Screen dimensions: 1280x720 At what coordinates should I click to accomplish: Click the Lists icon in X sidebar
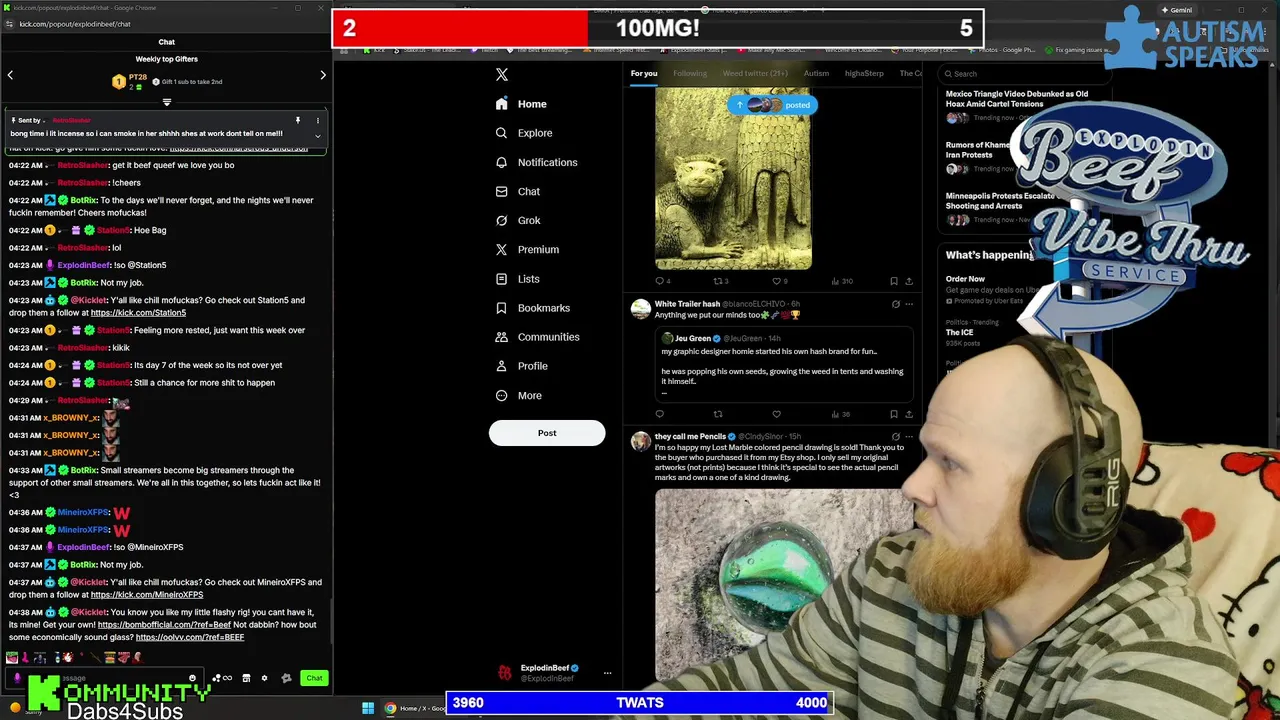(x=502, y=279)
